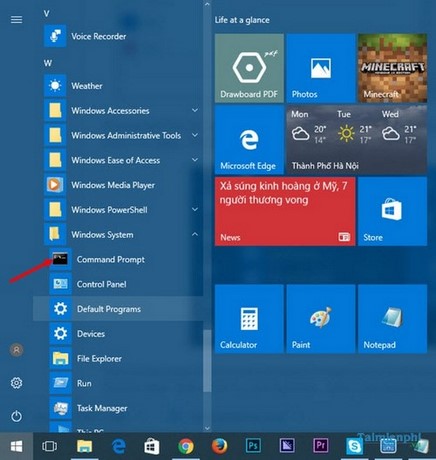Viewport: 436px width, 460px height.
Task: Click the letter 'W' section header
Action: click(48, 63)
